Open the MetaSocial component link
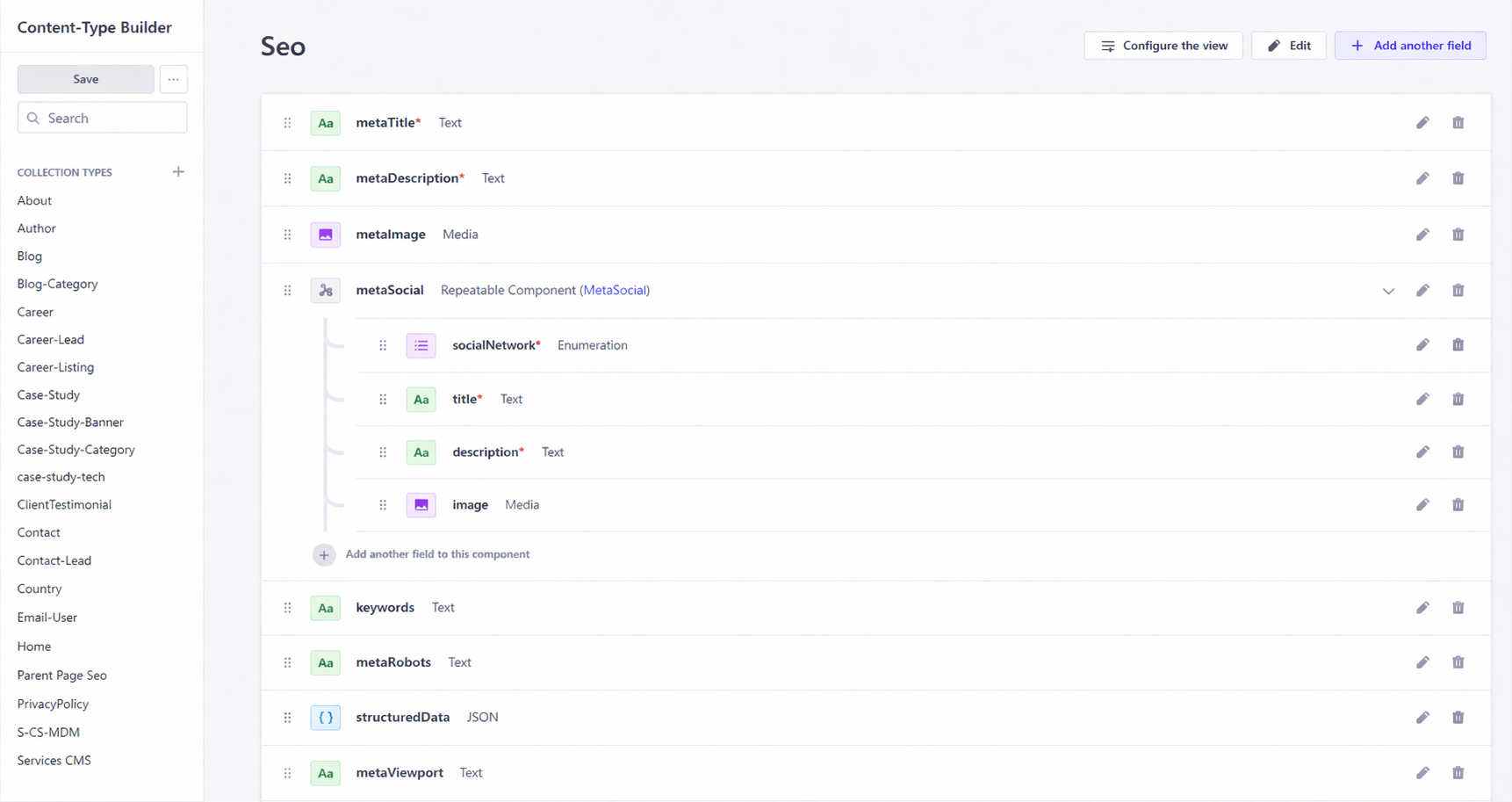The width and height of the screenshot is (1512, 802). click(615, 290)
